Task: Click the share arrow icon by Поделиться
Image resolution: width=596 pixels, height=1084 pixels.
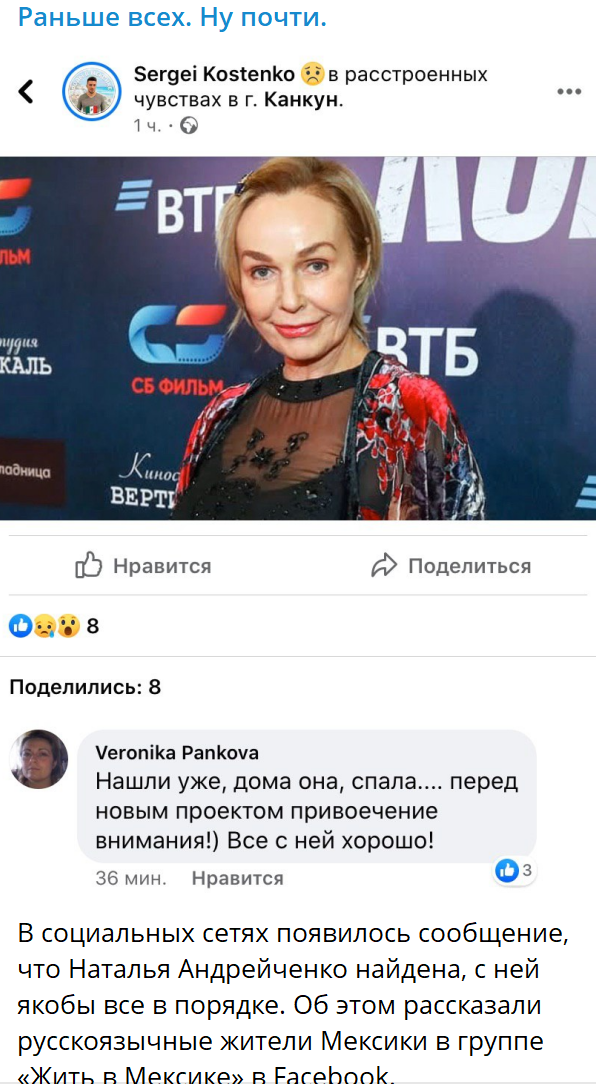Action: pyautogui.click(x=384, y=566)
